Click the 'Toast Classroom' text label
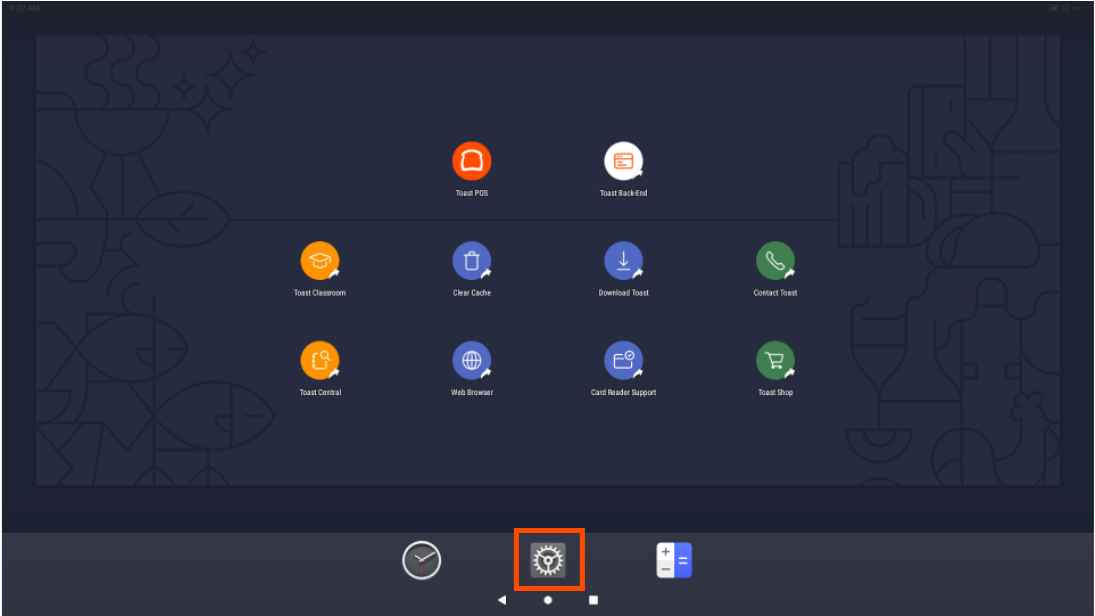The image size is (1095, 616). coord(320,293)
